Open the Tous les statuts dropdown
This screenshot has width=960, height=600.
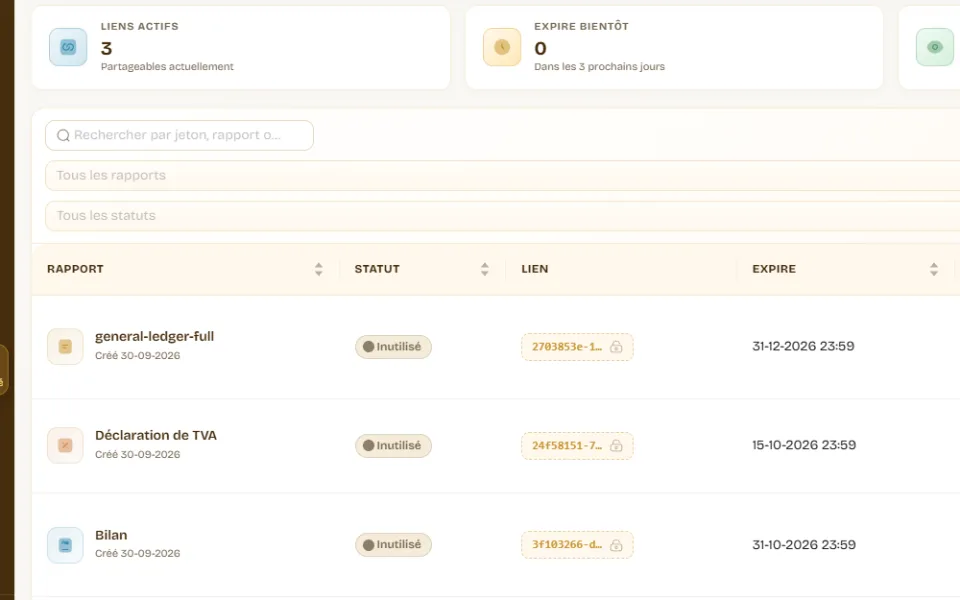click(502, 216)
